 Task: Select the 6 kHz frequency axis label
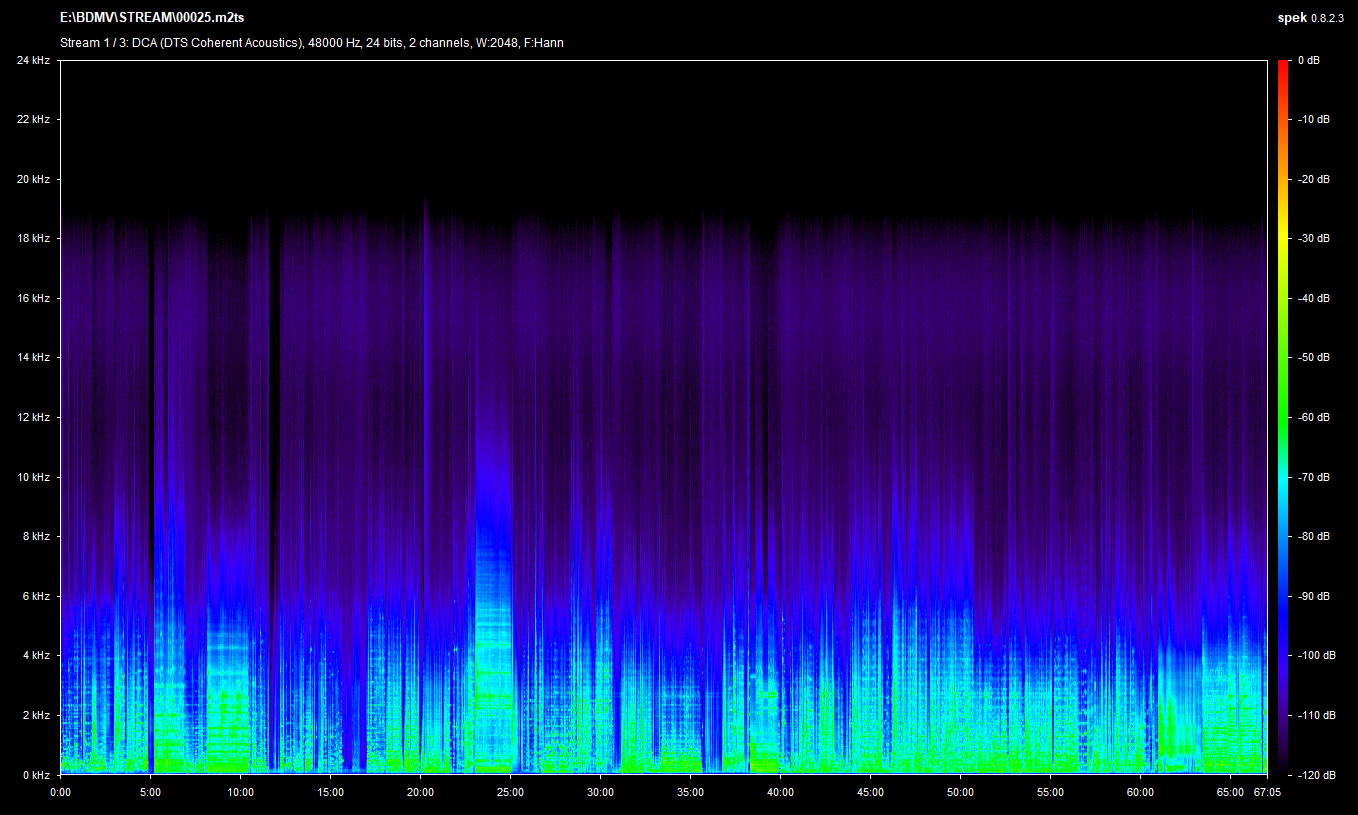click(x=35, y=596)
